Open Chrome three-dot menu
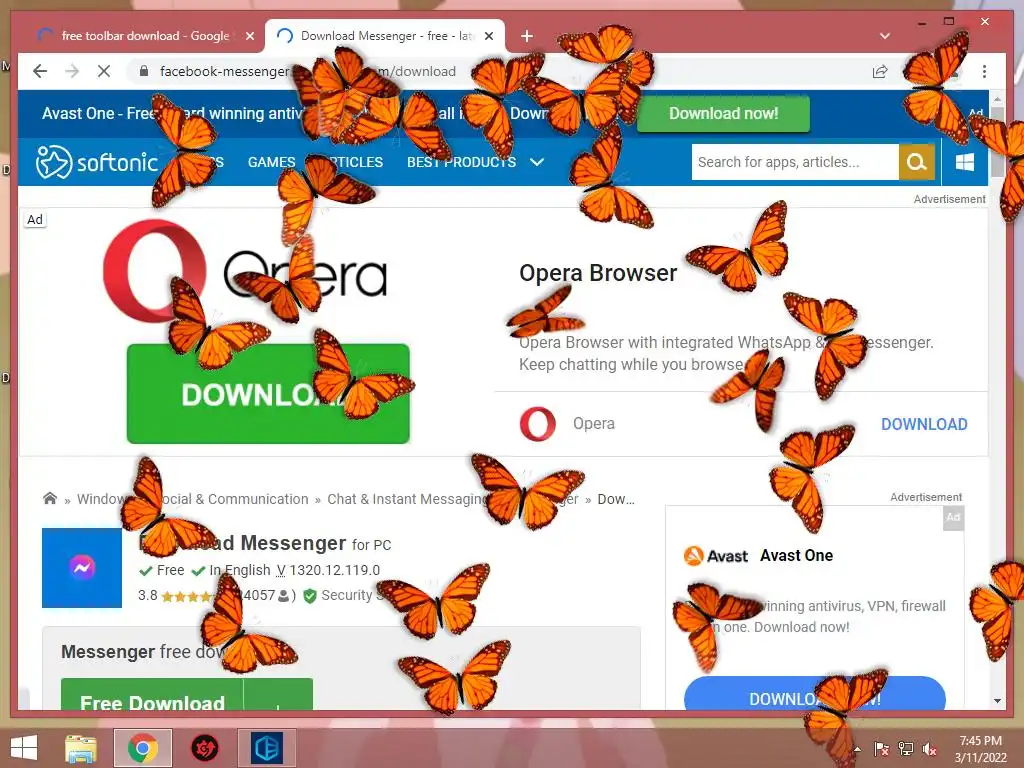 point(984,71)
